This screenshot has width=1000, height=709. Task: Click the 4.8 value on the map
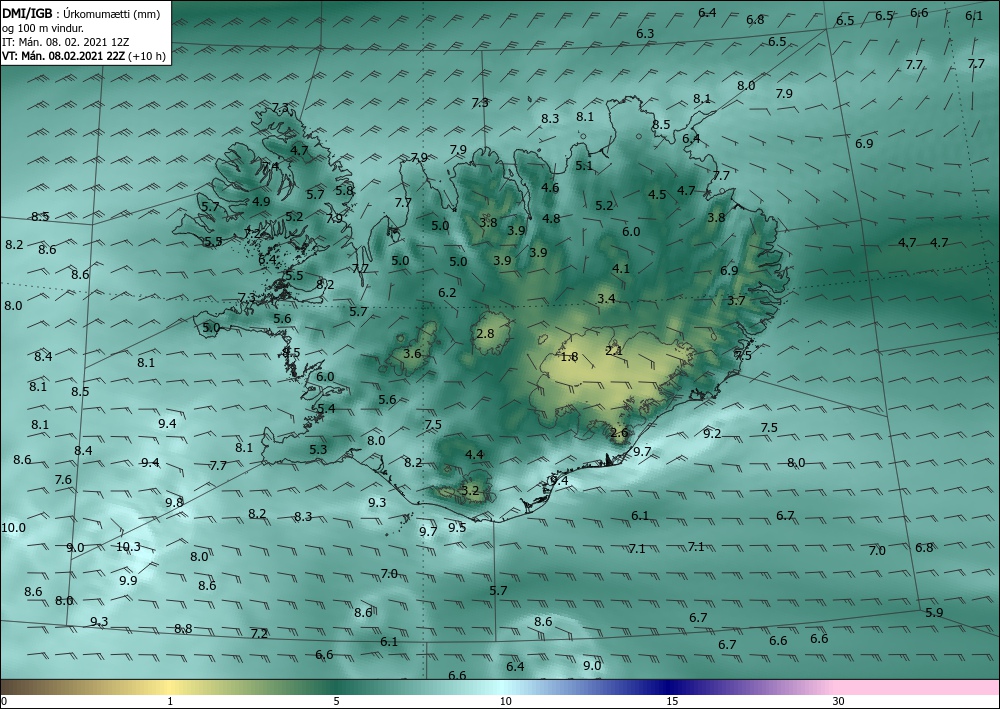pyautogui.click(x=551, y=218)
